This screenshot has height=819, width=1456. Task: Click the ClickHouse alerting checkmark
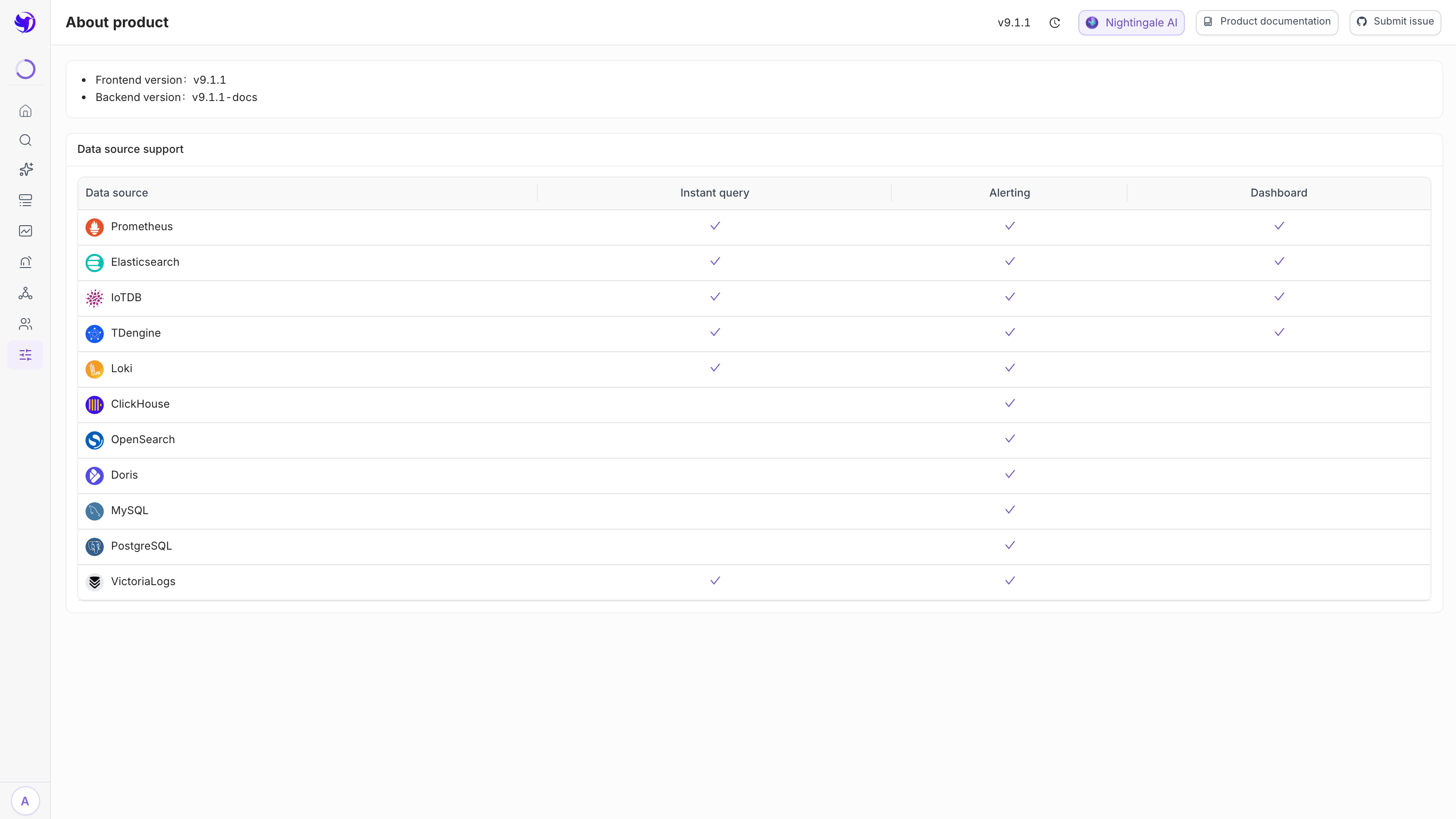pos(1010,403)
